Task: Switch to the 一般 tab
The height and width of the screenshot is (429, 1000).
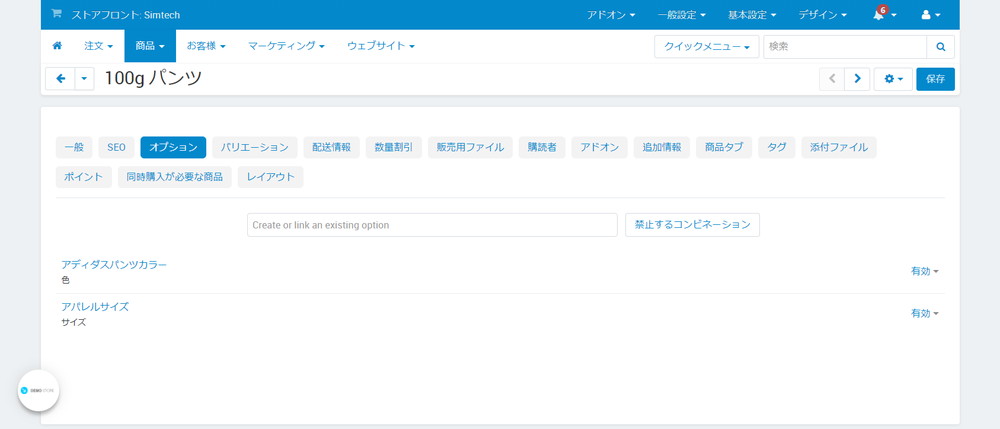Action: (74, 147)
